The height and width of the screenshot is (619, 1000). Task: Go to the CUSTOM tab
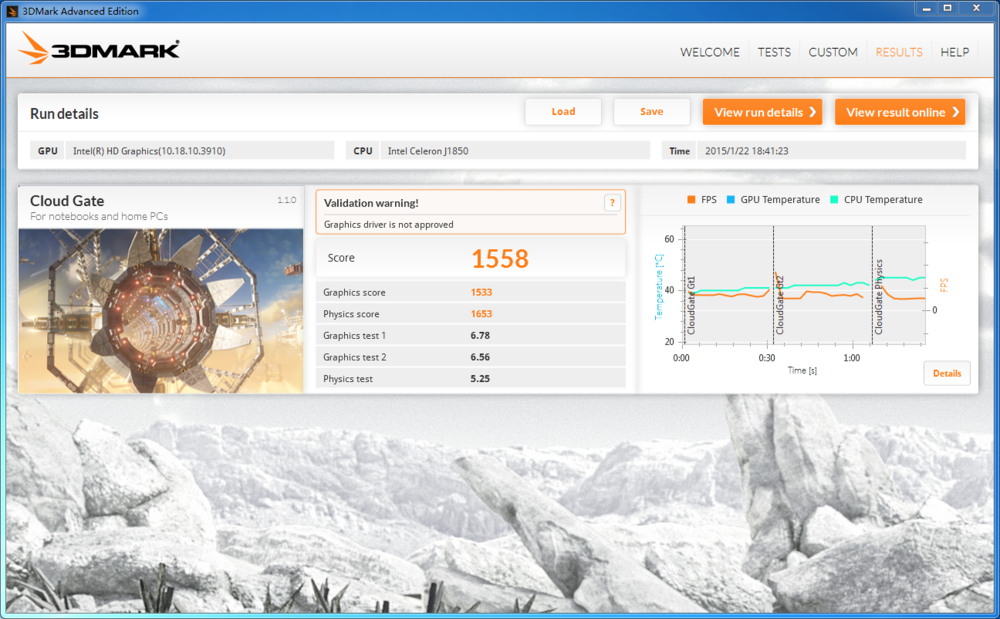pyautogui.click(x=833, y=52)
